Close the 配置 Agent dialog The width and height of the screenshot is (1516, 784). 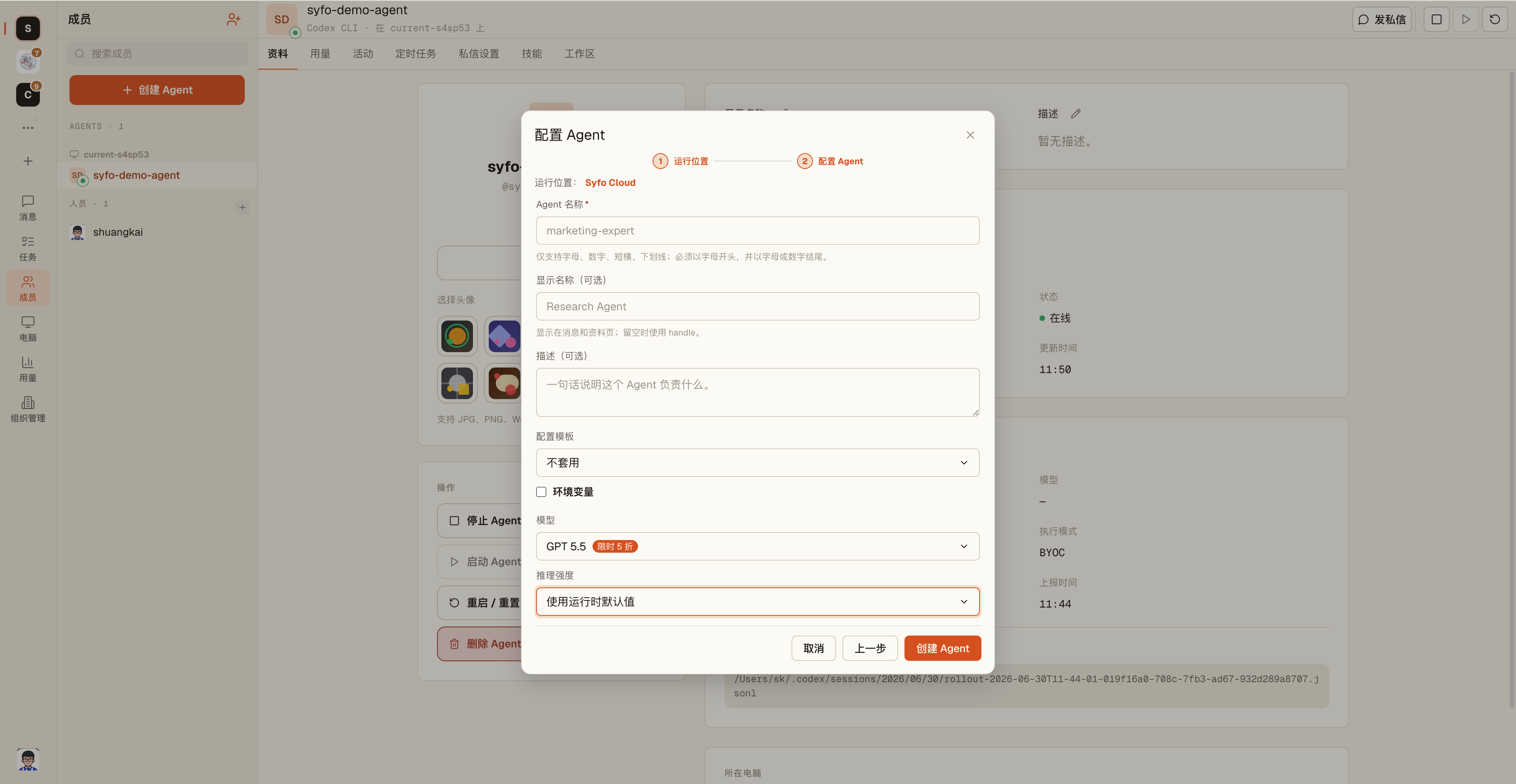[x=970, y=135]
